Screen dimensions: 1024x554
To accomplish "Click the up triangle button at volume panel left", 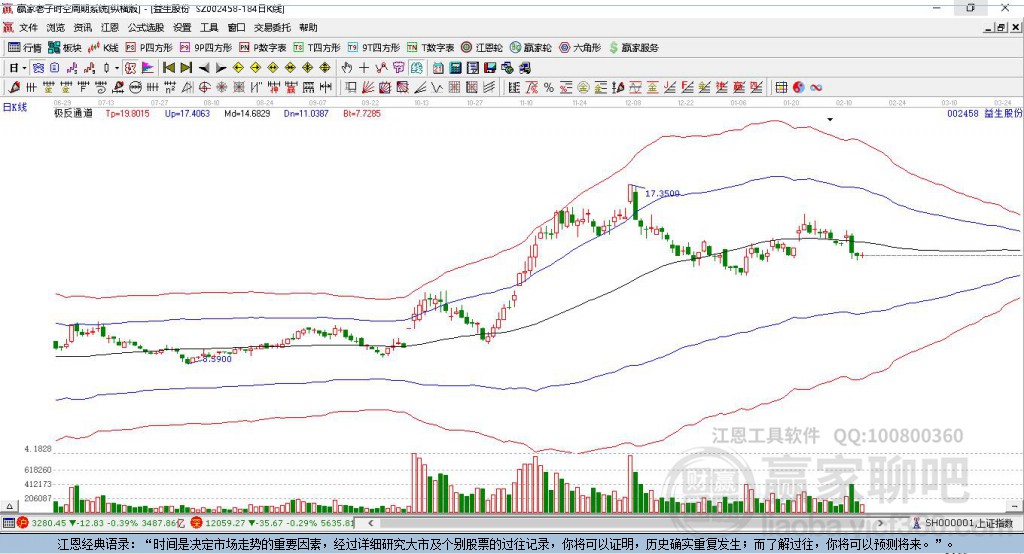I will (x=9, y=506).
